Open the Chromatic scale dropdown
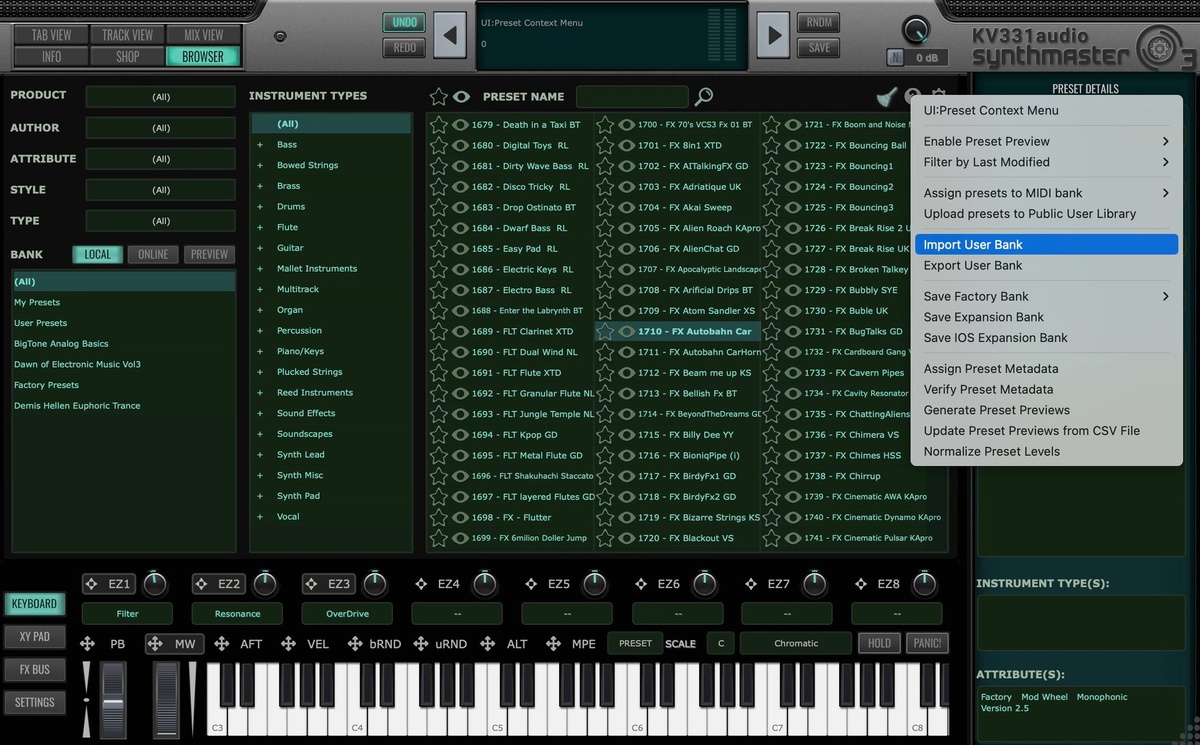 point(796,643)
